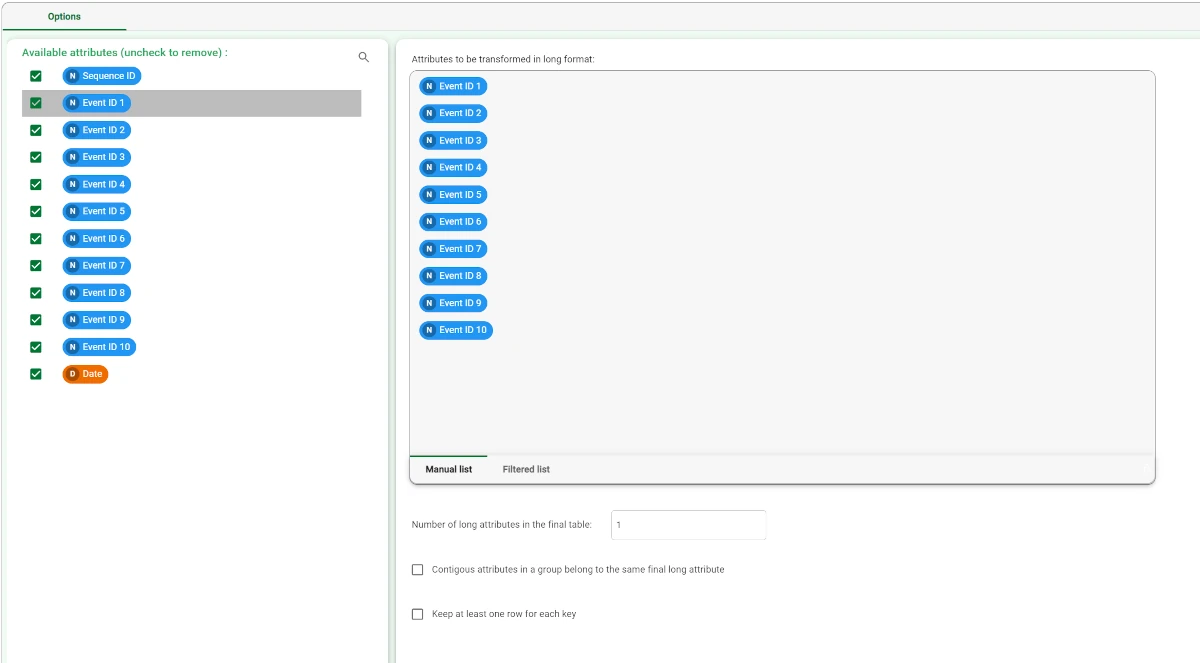
Task: Uncheck the Event ID 8 checkbox
Action: click(x=36, y=293)
